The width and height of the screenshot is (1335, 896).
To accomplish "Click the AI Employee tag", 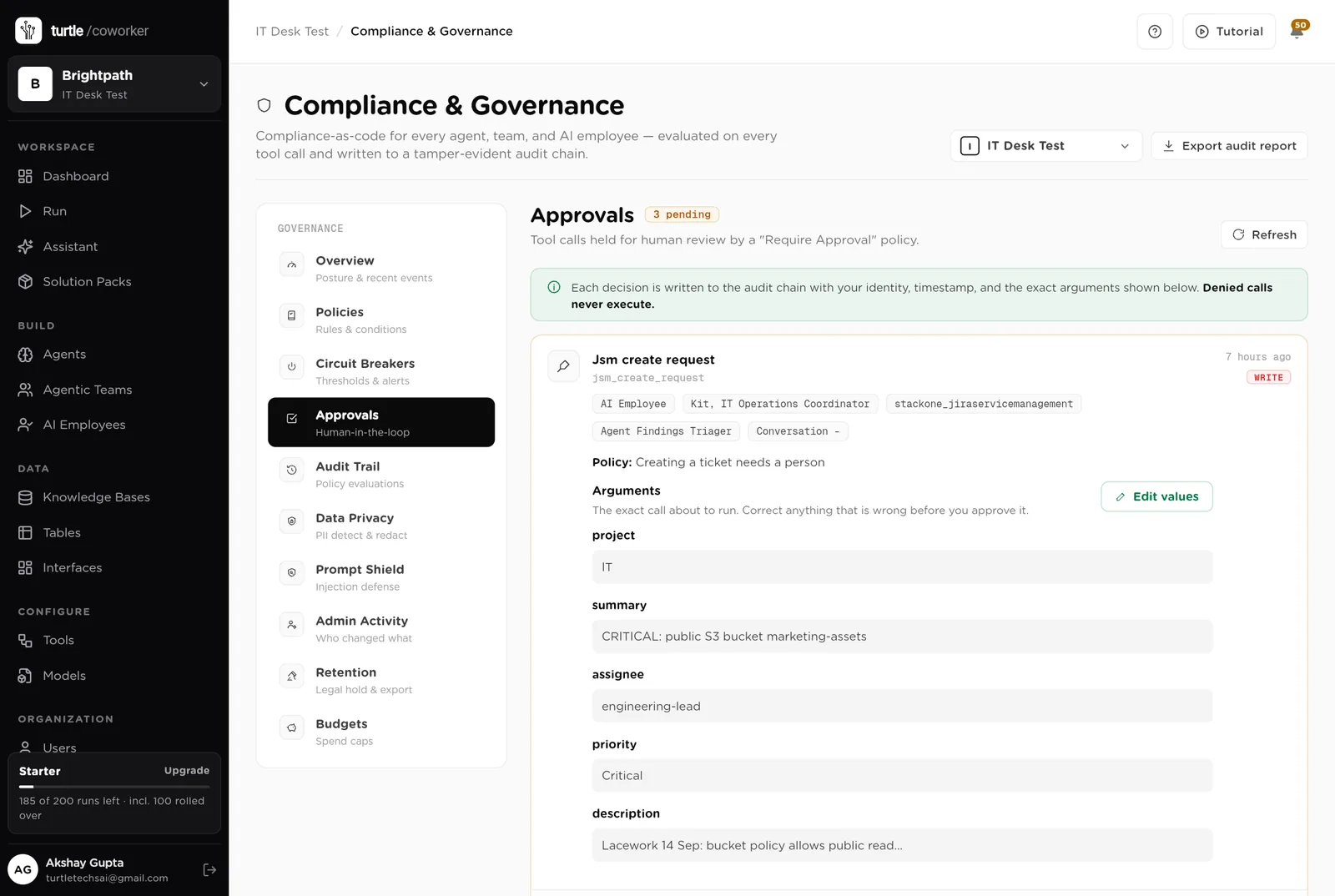I will click(x=633, y=404).
